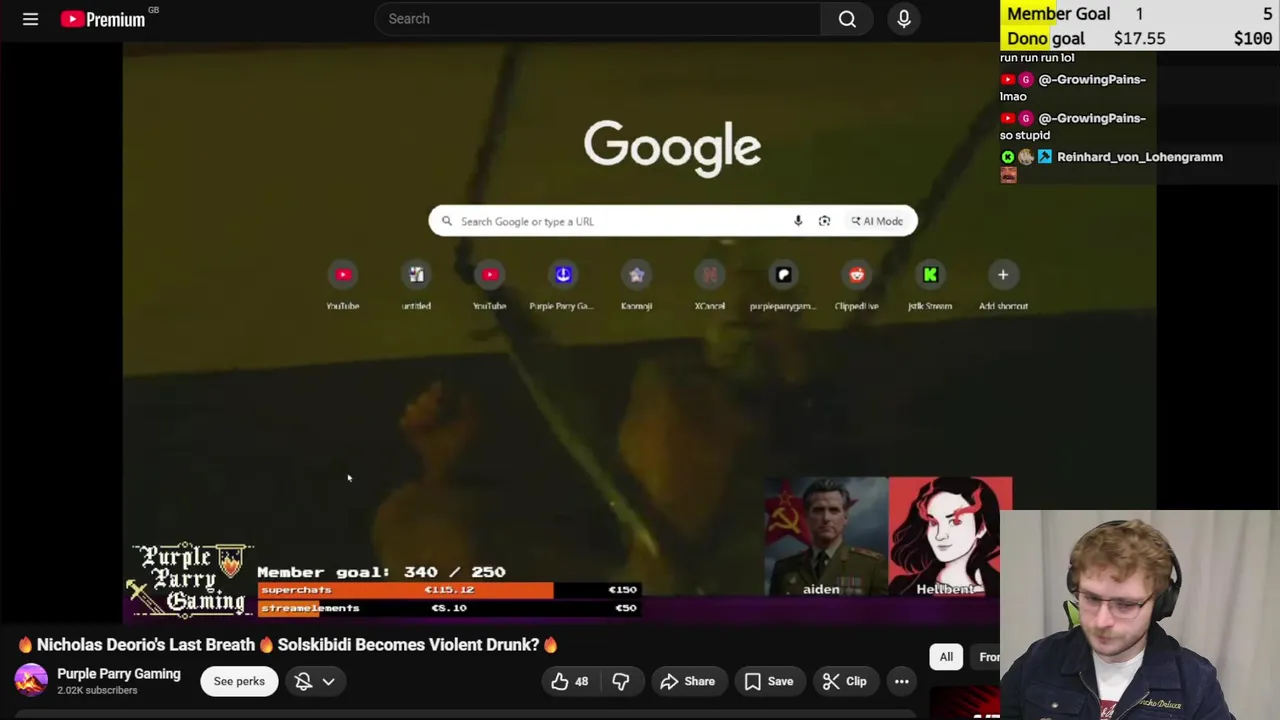This screenshot has height=720, width=1280.
Task: Open the three-dot more actions menu
Action: click(901, 681)
